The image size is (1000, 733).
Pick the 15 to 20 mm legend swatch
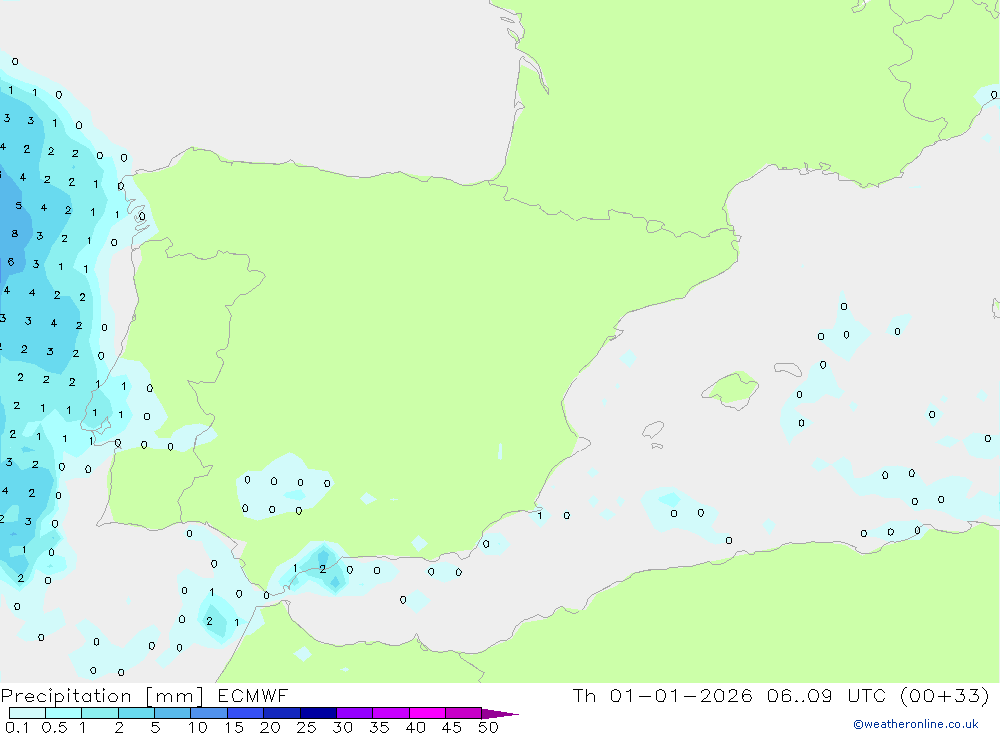tap(246, 713)
